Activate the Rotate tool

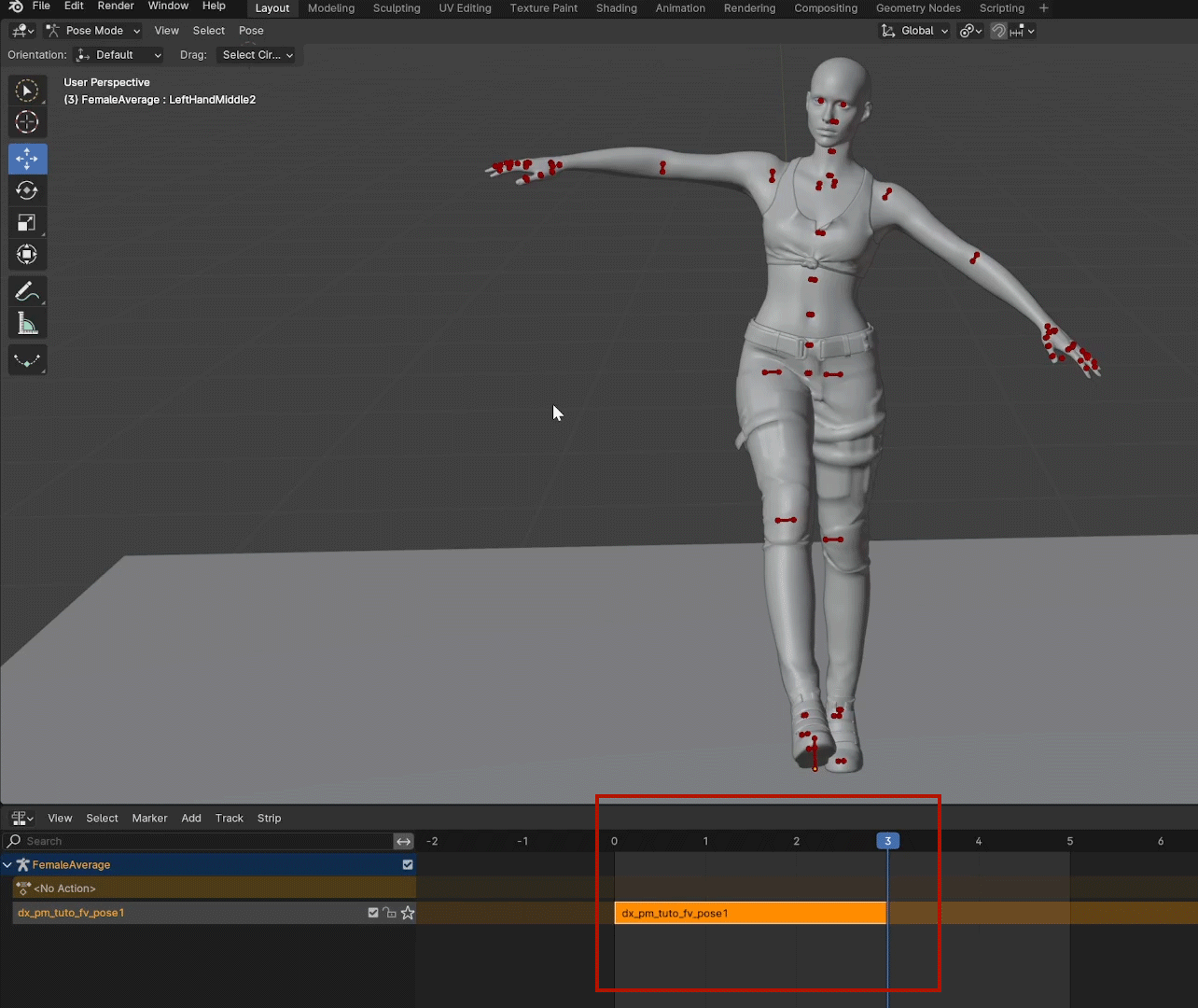tap(27, 191)
